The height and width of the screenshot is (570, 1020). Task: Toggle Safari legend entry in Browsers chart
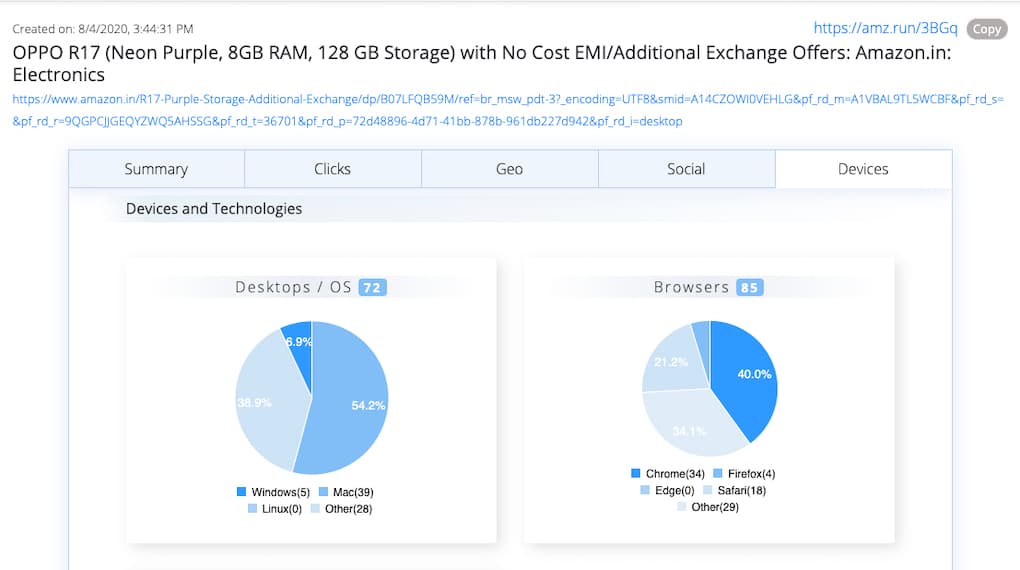pos(734,490)
